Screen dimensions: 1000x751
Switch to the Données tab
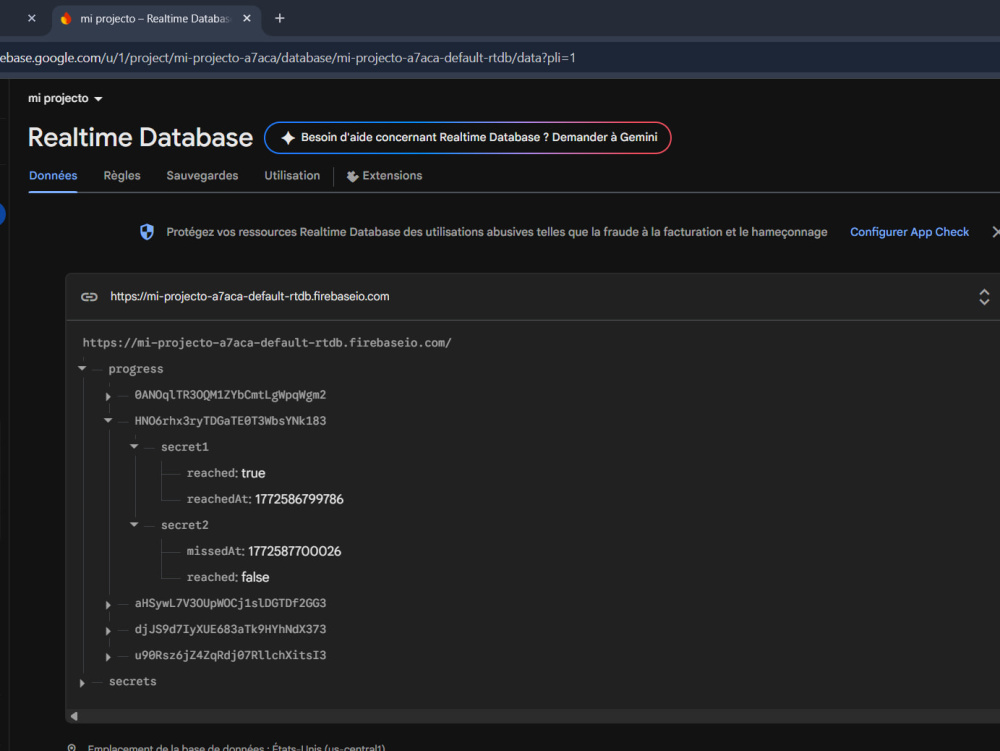click(53, 175)
